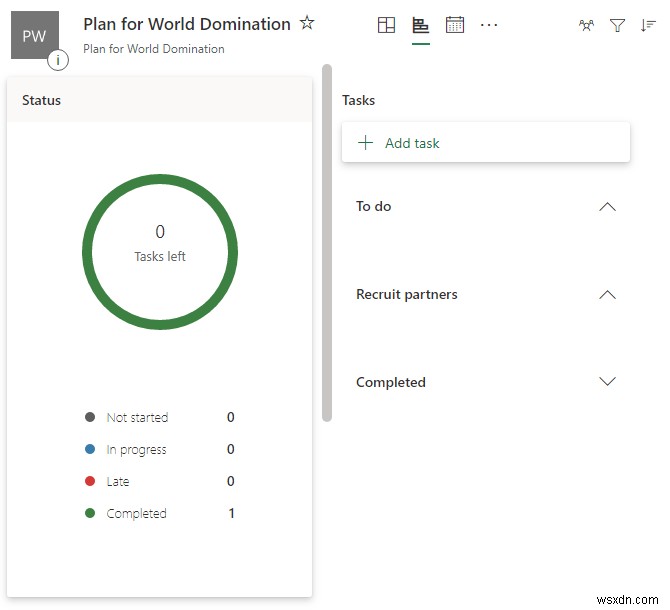Select the In progress legend label
The image size is (670, 610).
tap(136, 450)
